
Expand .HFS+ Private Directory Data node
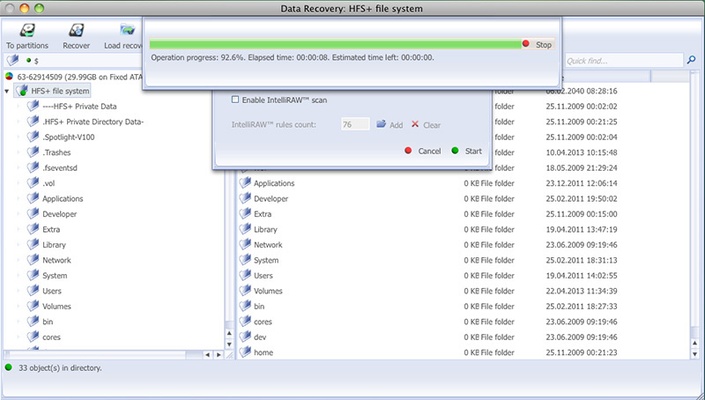pyautogui.click(x=18, y=121)
